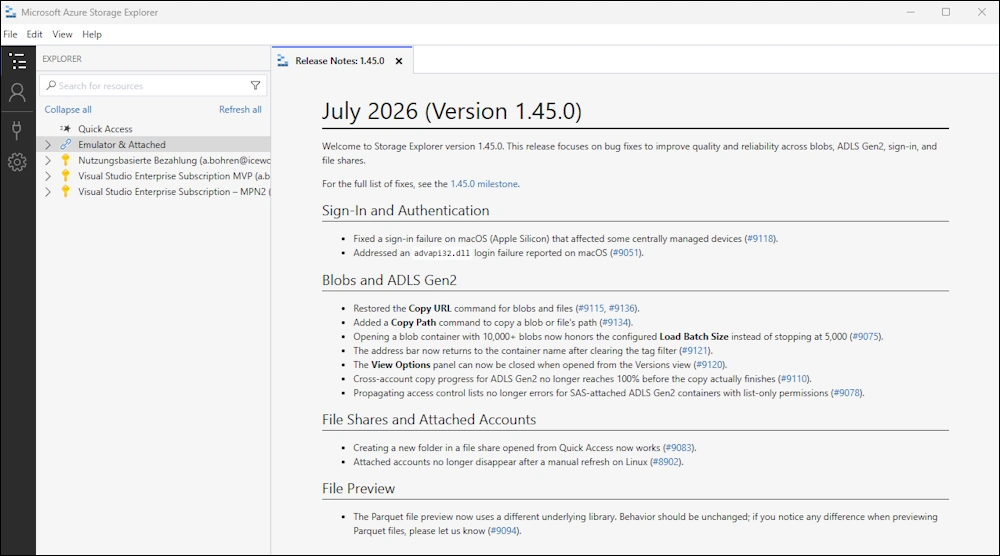The height and width of the screenshot is (556, 1000).
Task: Click the Storage Explorer title bar logo
Action: point(10,12)
